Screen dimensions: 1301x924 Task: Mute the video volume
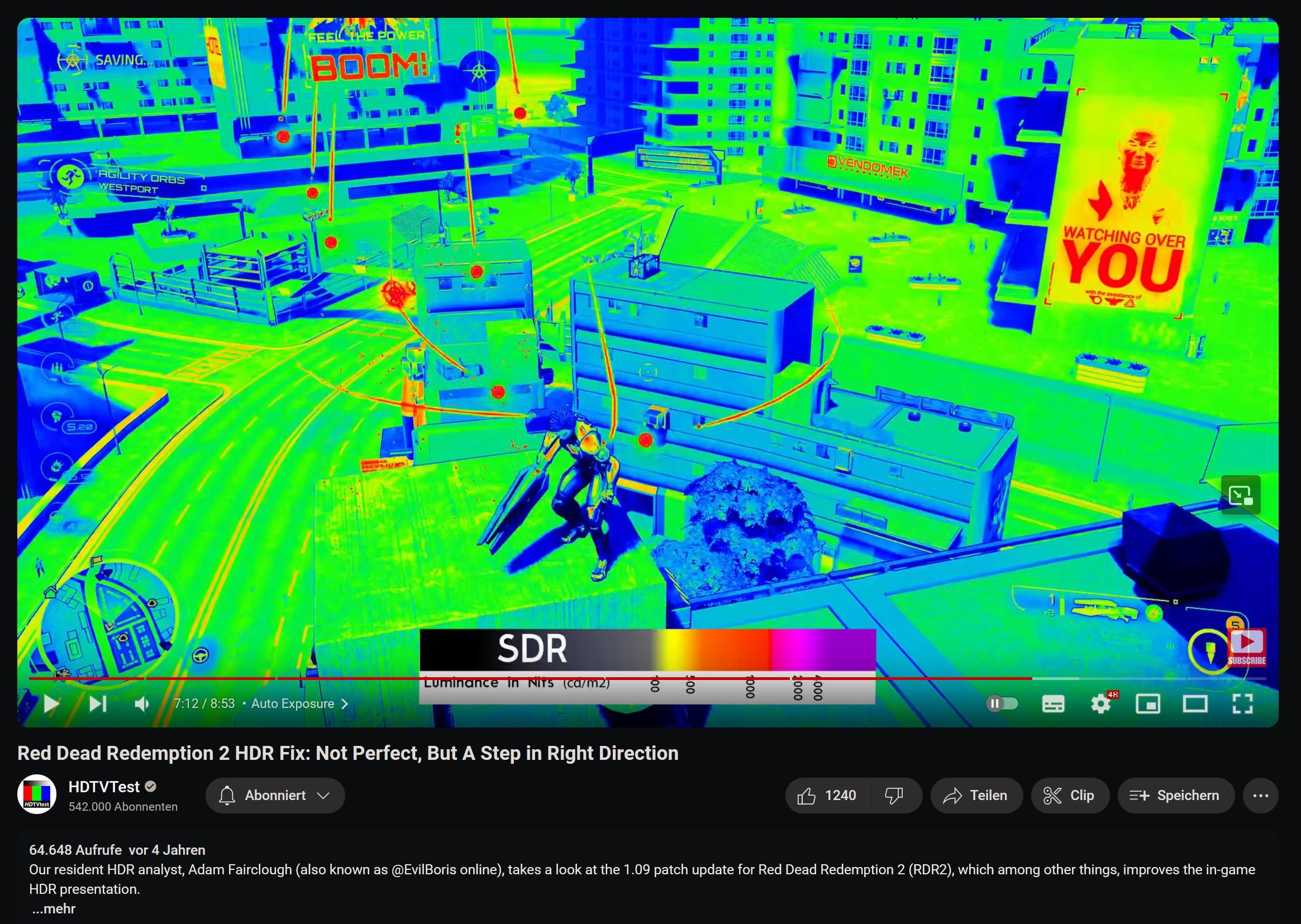point(142,704)
